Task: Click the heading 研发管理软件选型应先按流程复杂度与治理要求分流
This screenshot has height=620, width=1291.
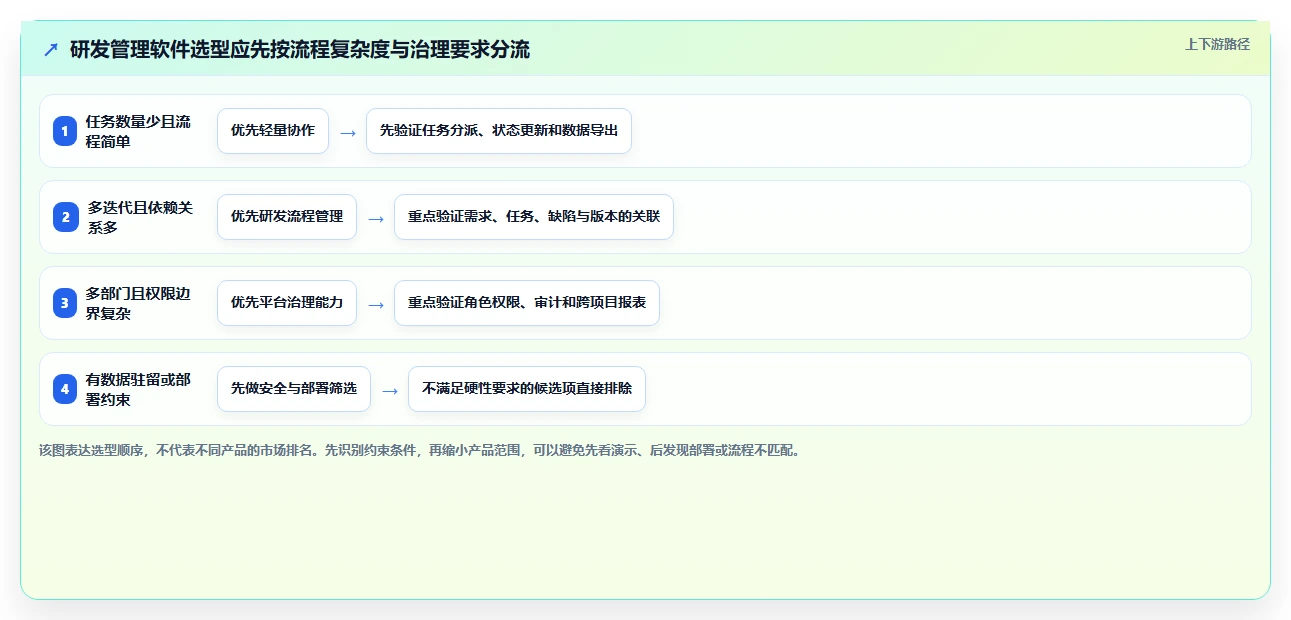Action: [299, 49]
